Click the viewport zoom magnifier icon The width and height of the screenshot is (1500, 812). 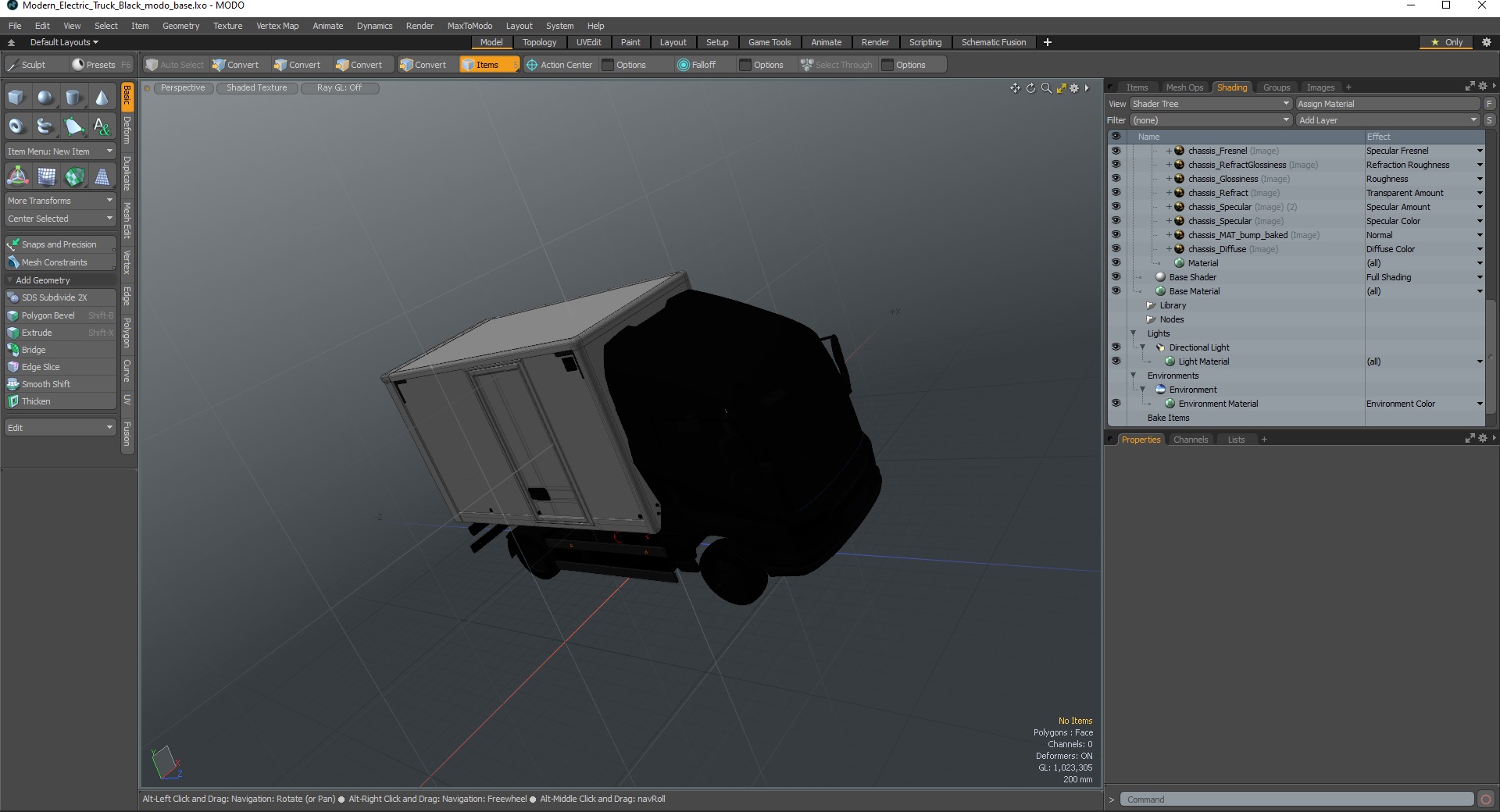click(x=1046, y=88)
